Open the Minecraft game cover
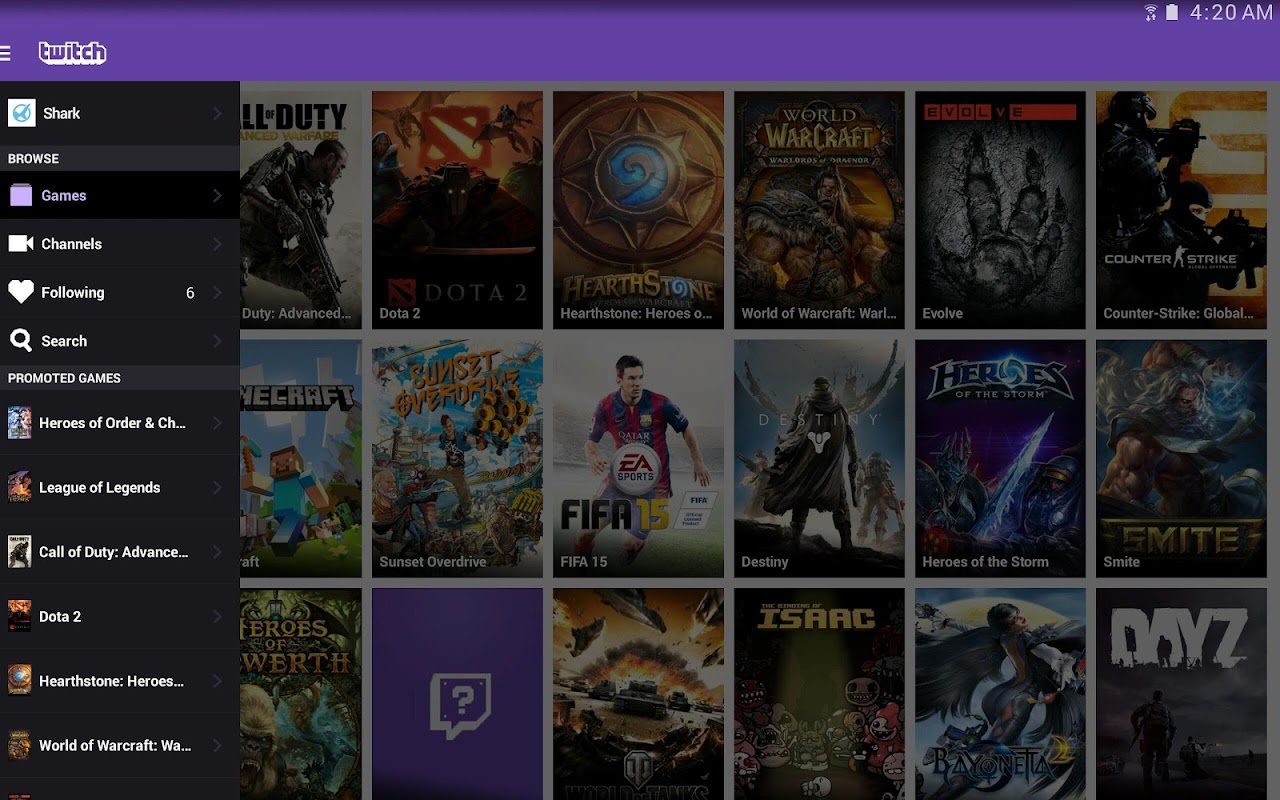Screen dimensions: 1280x800 pyautogui.click(x=301, y=459)
